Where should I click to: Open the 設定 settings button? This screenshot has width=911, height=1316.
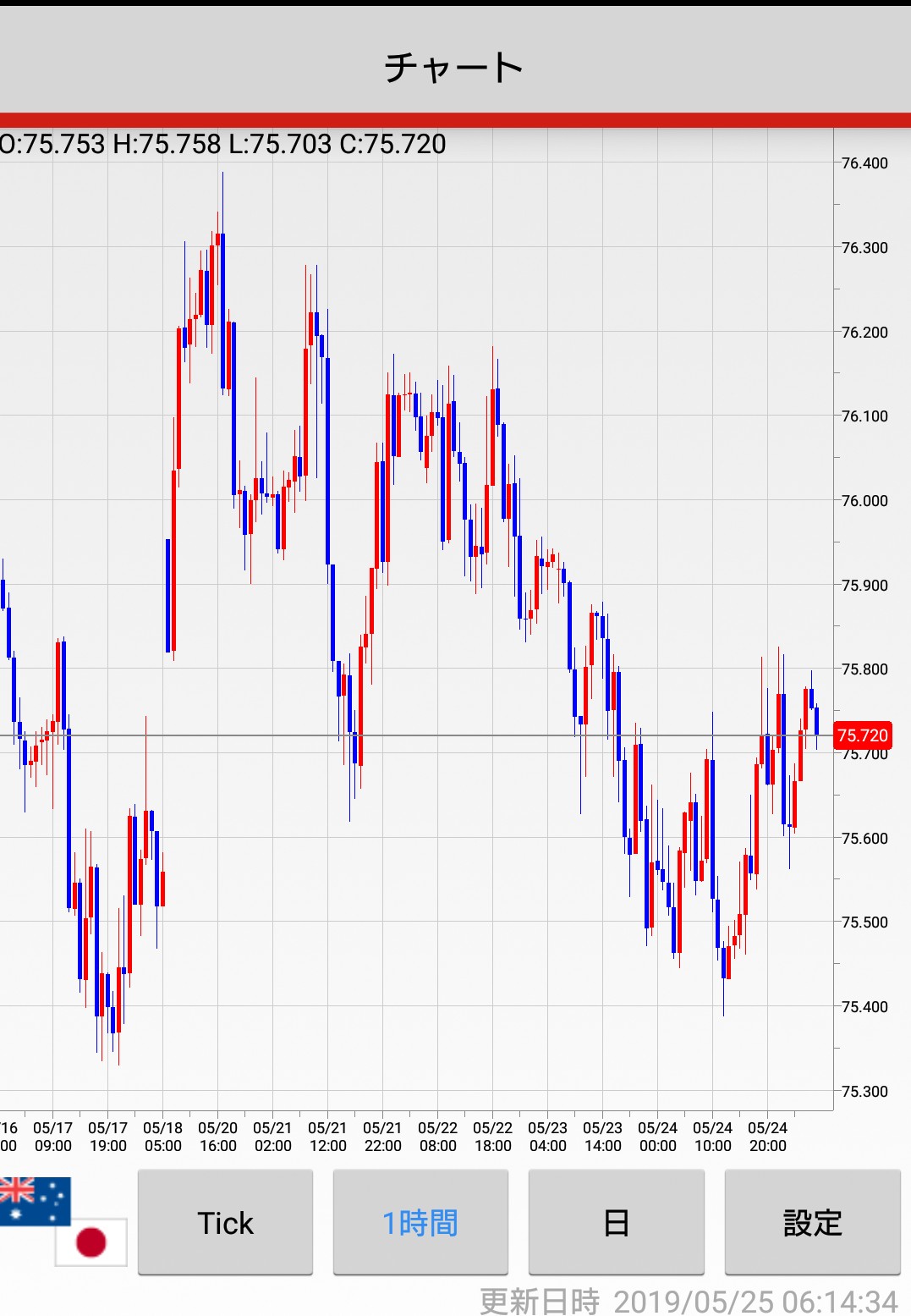(x=812, y=1223)
